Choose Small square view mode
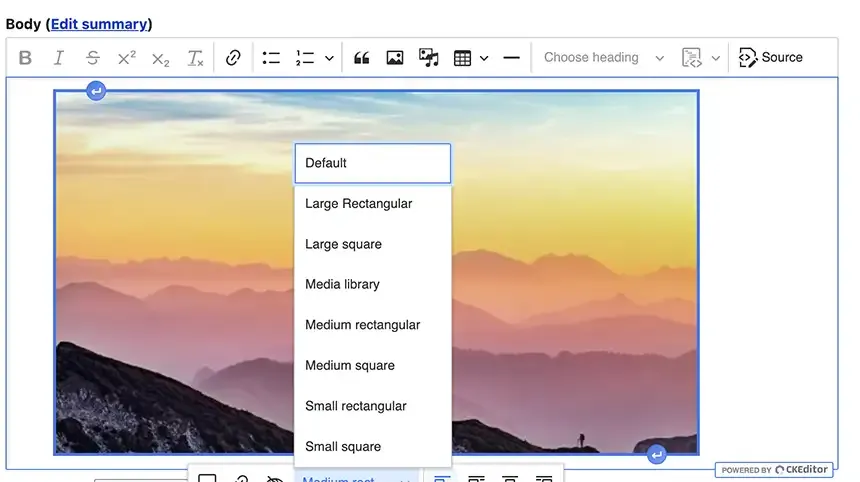This screenshot has height=482, width=860. click(372, 446)
